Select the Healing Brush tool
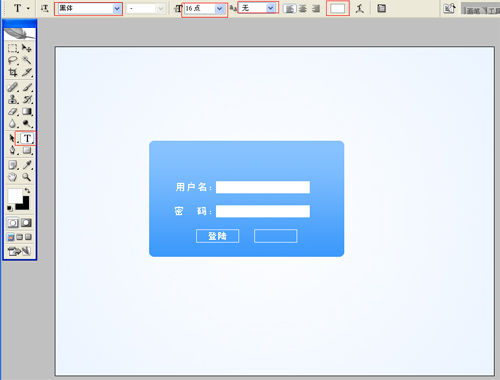 [13, 87]
